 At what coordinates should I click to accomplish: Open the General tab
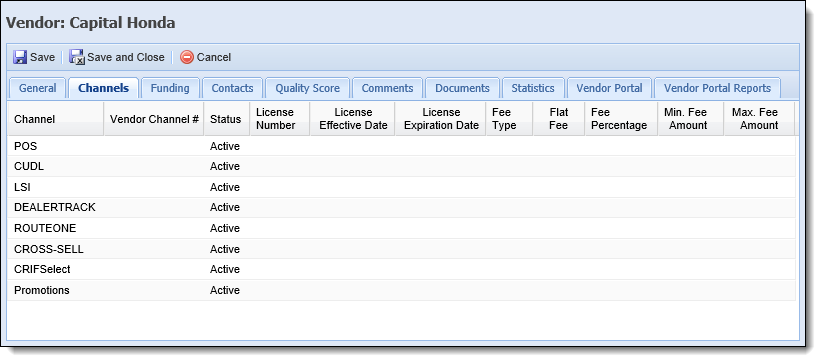click(37, 88)
